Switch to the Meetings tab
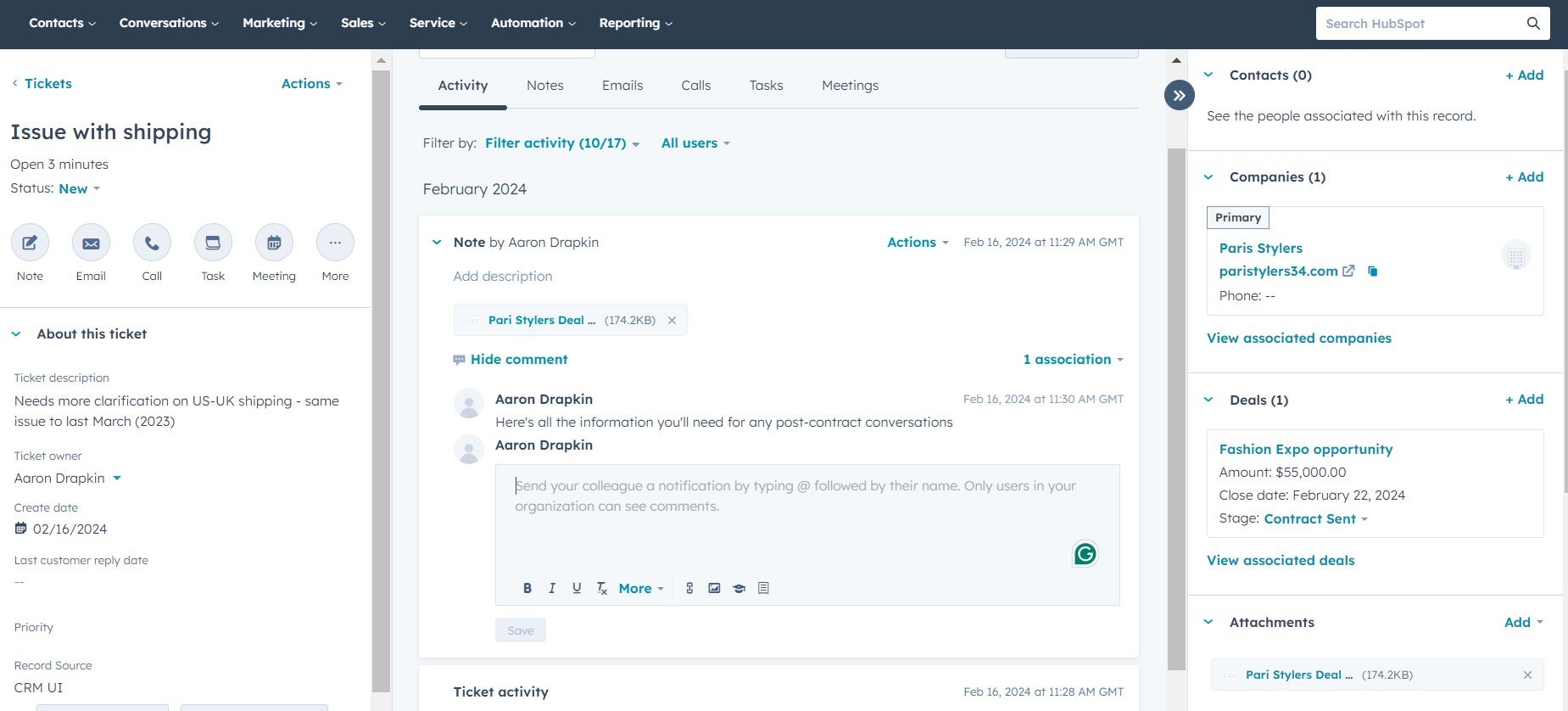This screenshot has height=711, width=1568. tap(850, 86)
